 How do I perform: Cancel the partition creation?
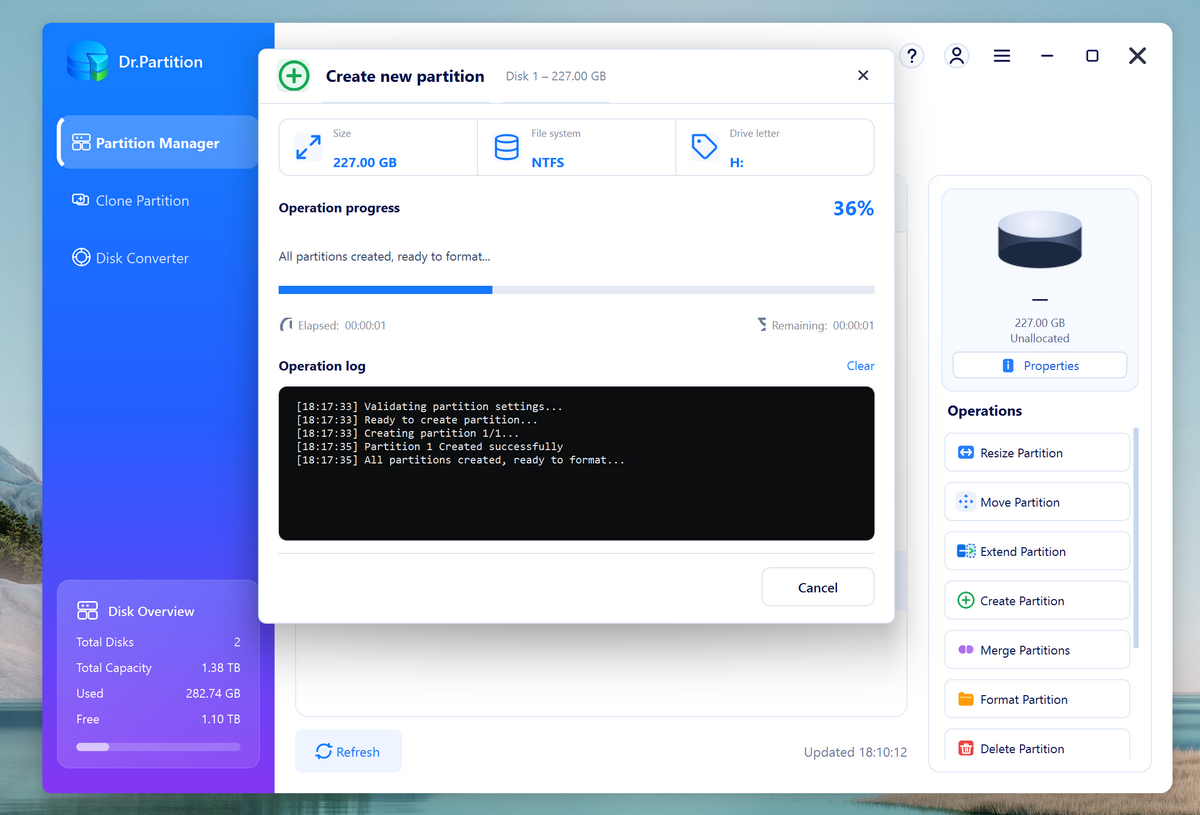click(x=818, y=587)
